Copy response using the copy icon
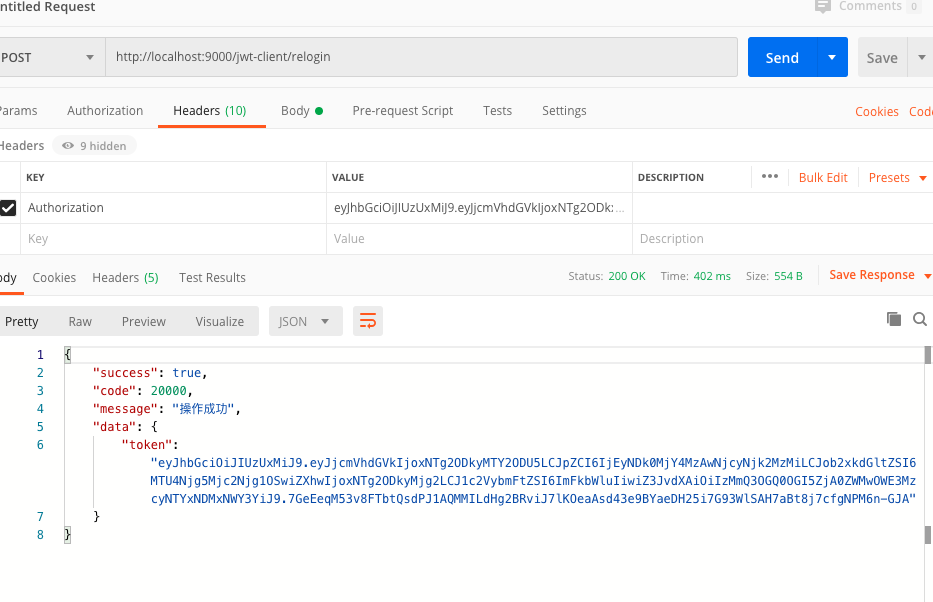933x602 pixels. coord(894,319)
